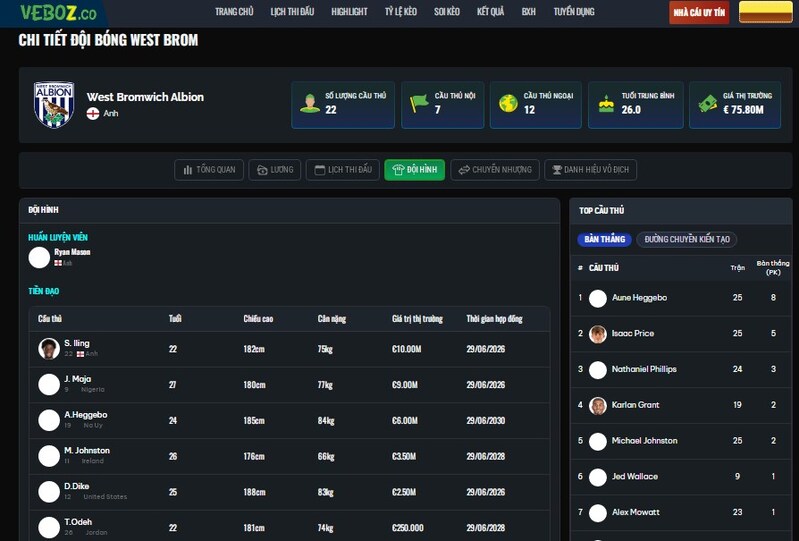Toggle the Đường Chuyền Kiến Tạo filter
This screenshot has height=541, width=799.
coord(686,239)
